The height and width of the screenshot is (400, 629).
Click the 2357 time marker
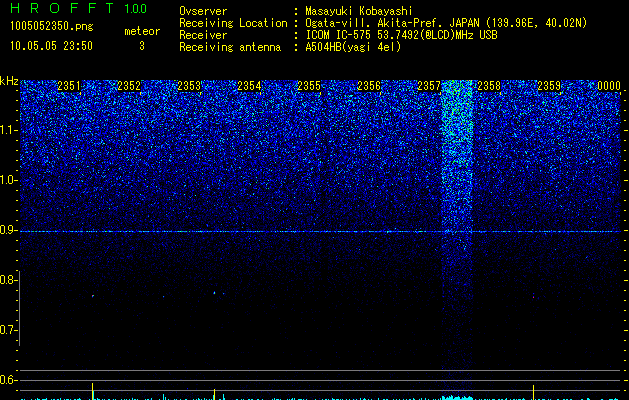pos(429,86)
